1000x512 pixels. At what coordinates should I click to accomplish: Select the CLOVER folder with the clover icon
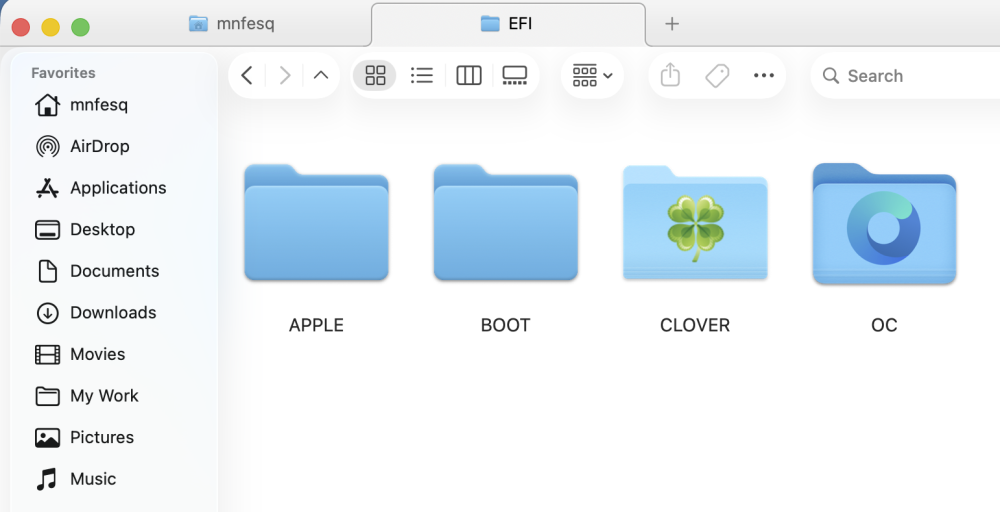(x=695, y=223)
